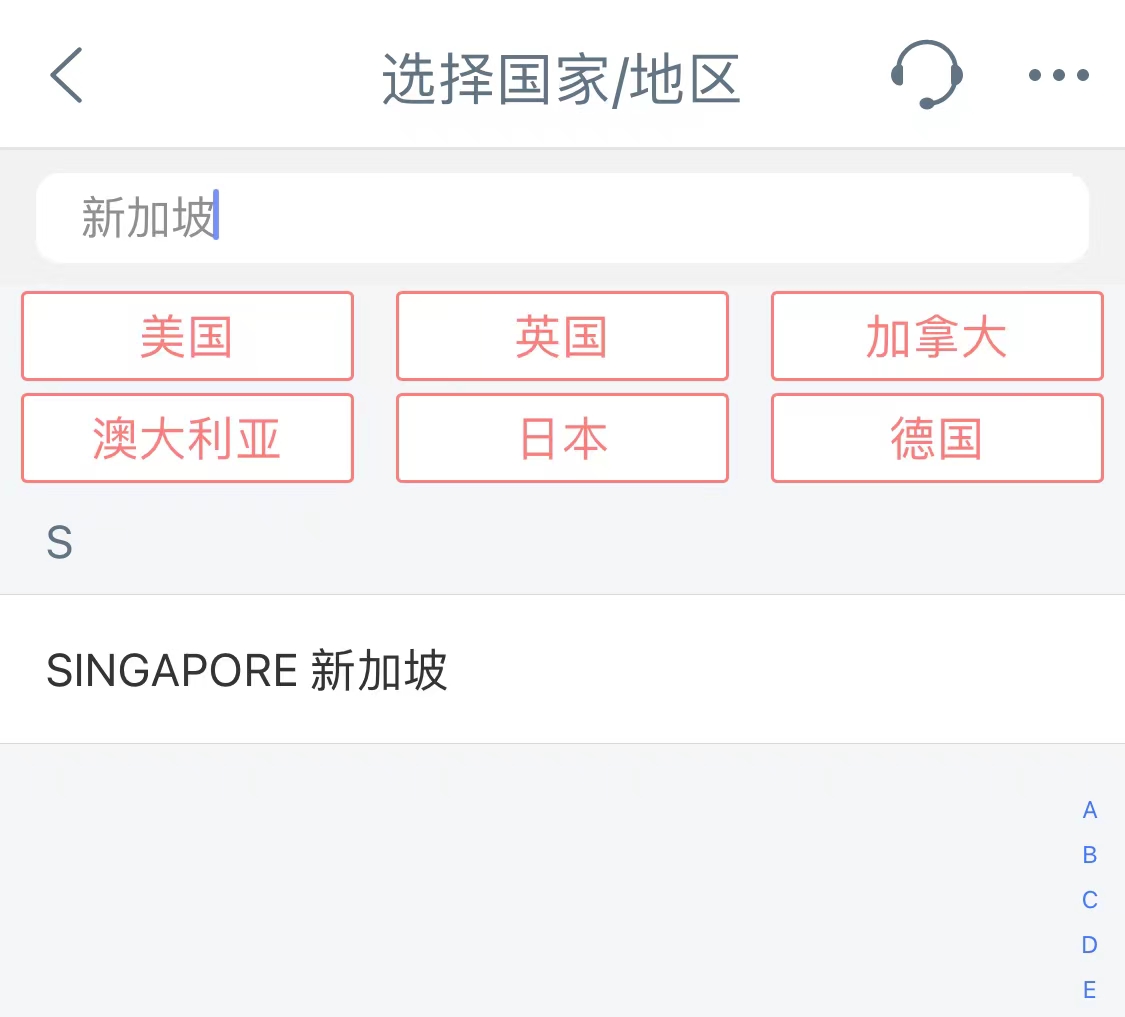1125x1017 pixels.
Task: Select SINGAPORE 新加坡 search result
Action: coord(247,670)
